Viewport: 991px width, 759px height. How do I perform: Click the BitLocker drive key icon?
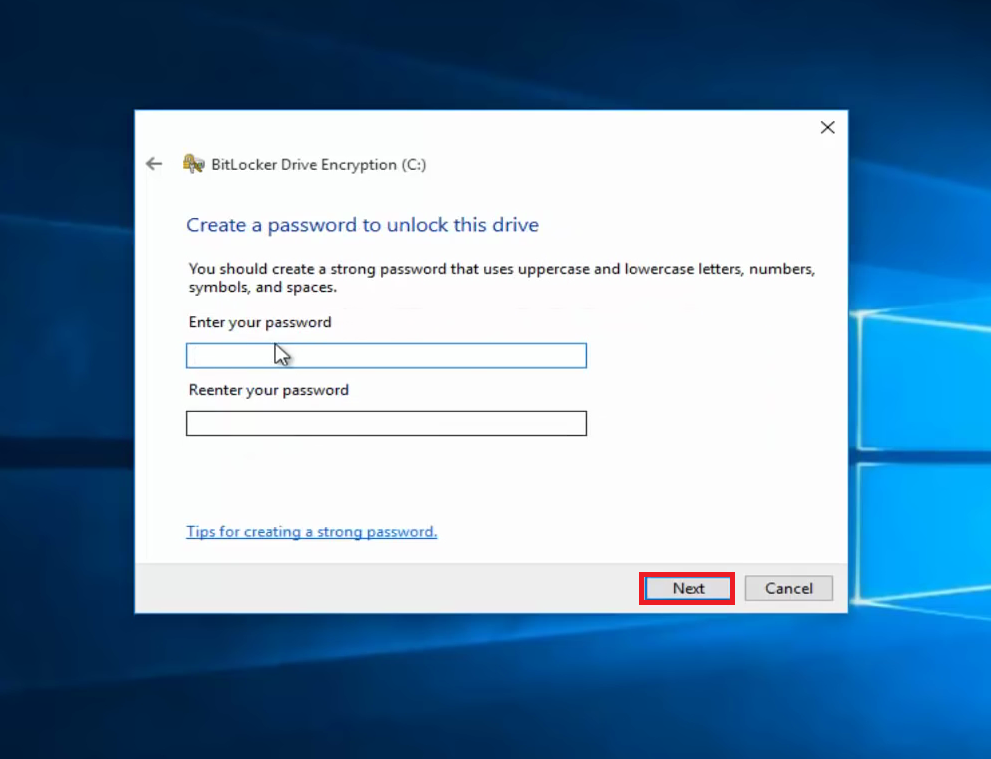point(193,164)
